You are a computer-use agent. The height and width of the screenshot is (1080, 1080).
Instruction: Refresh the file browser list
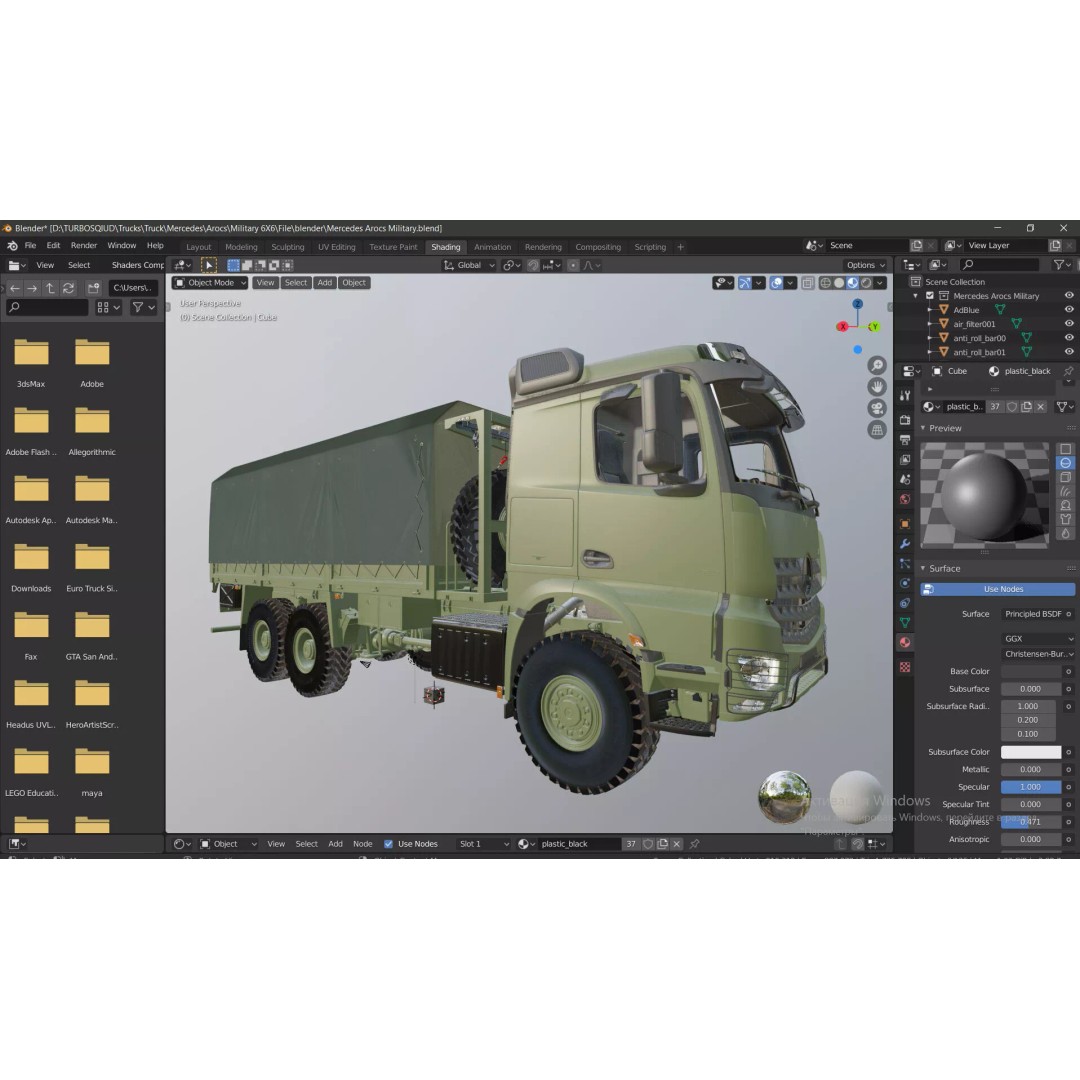(x=68, y=288)
